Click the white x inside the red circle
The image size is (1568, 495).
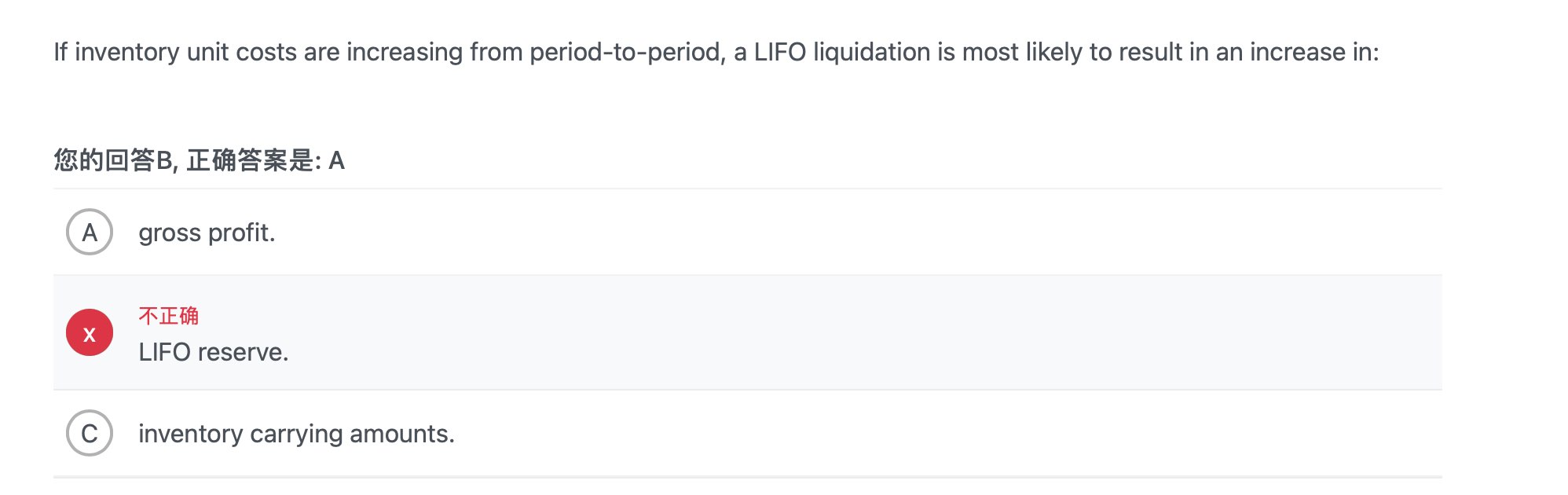(x=90, y=335)
